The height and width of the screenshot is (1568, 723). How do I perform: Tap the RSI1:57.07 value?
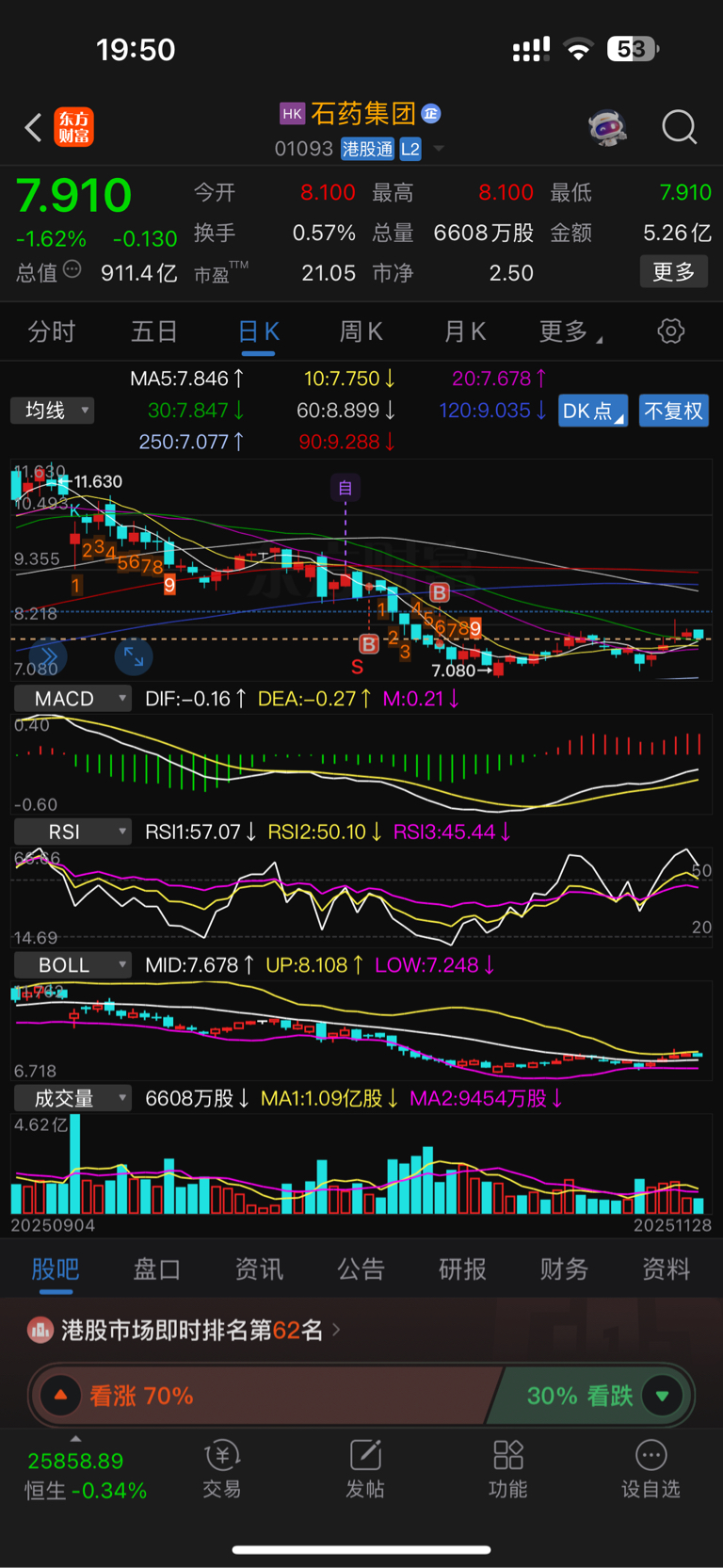[201, 832]
